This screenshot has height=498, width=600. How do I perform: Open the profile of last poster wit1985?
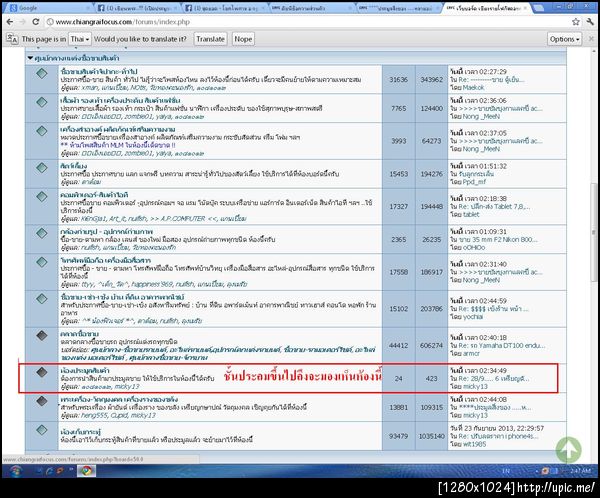pyautogui.click(x=474, y=444)
